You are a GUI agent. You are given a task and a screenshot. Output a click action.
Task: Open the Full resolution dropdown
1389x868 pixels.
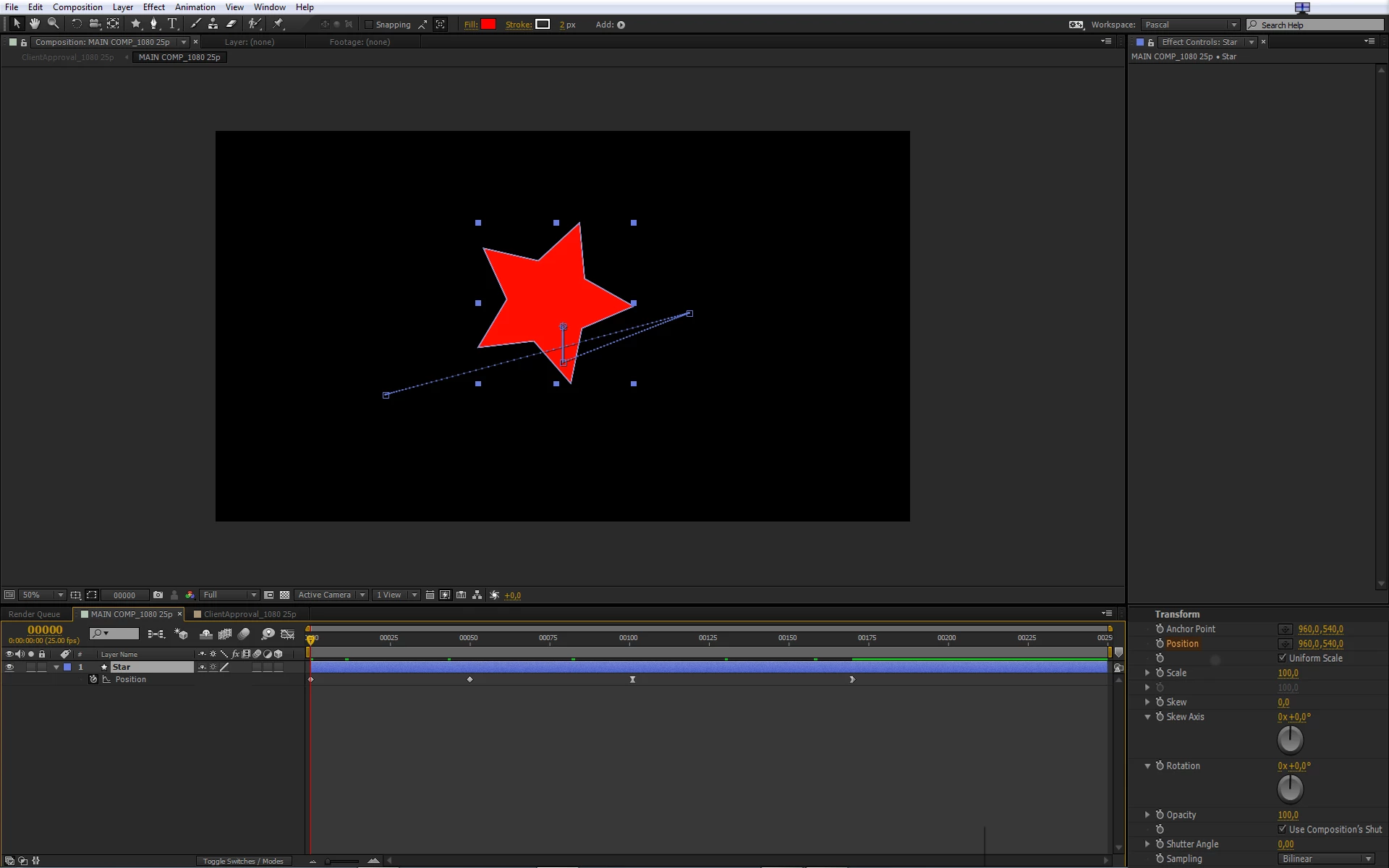[229, 595]
